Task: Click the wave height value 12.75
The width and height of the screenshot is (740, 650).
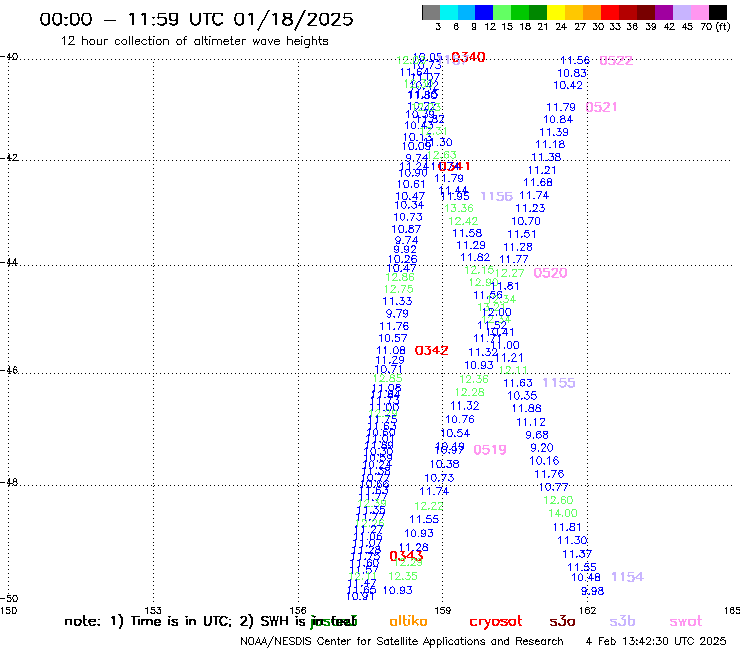Action: [399, 289]
